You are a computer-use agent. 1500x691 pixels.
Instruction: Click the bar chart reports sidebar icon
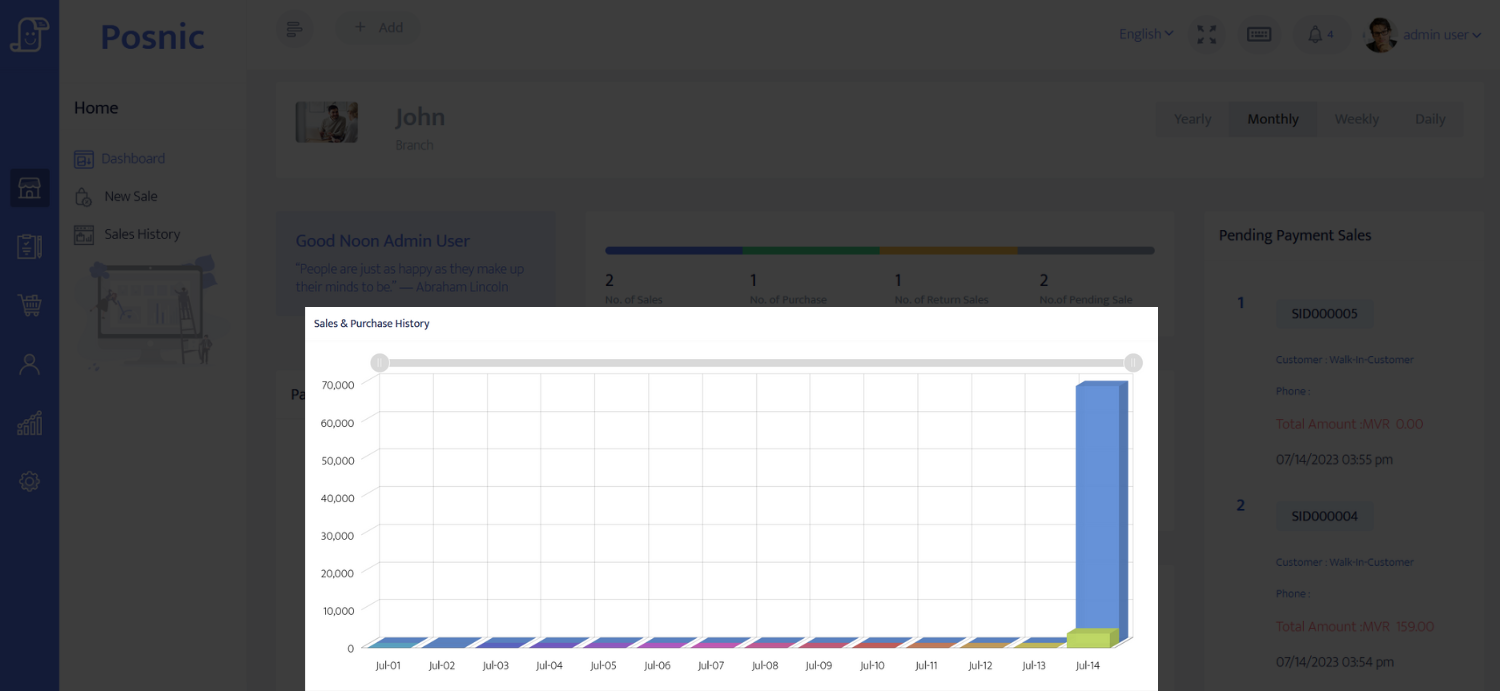(29, 423)
